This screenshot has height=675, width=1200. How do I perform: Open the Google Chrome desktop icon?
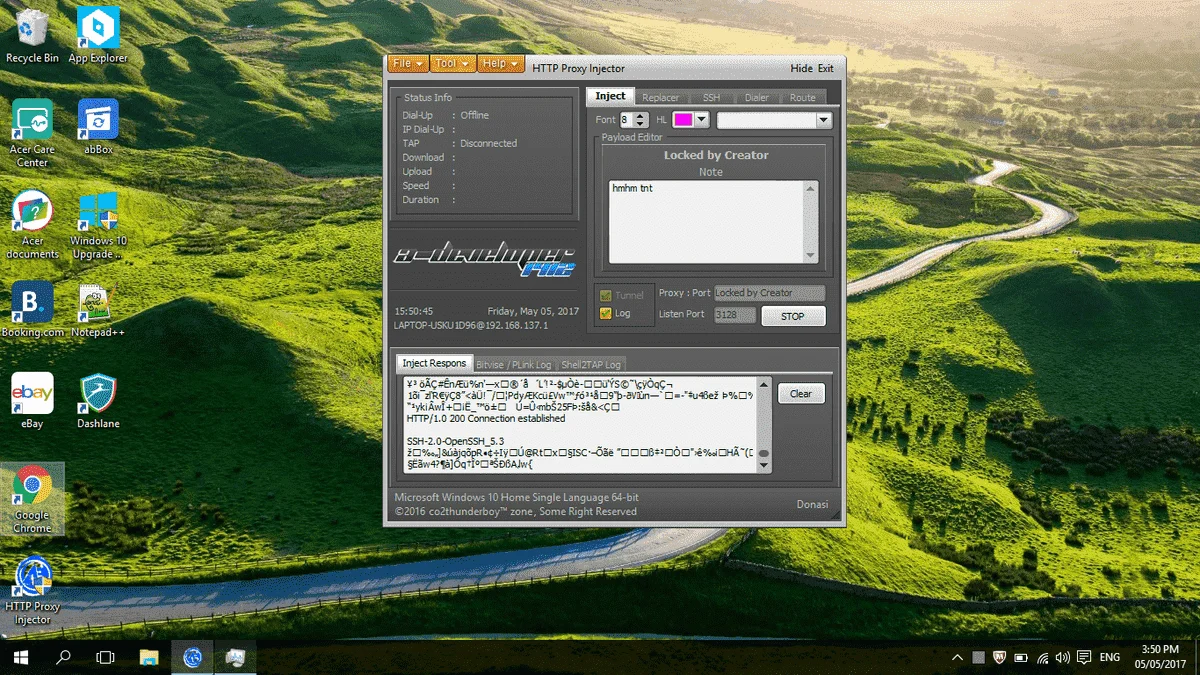click(32, 499)
